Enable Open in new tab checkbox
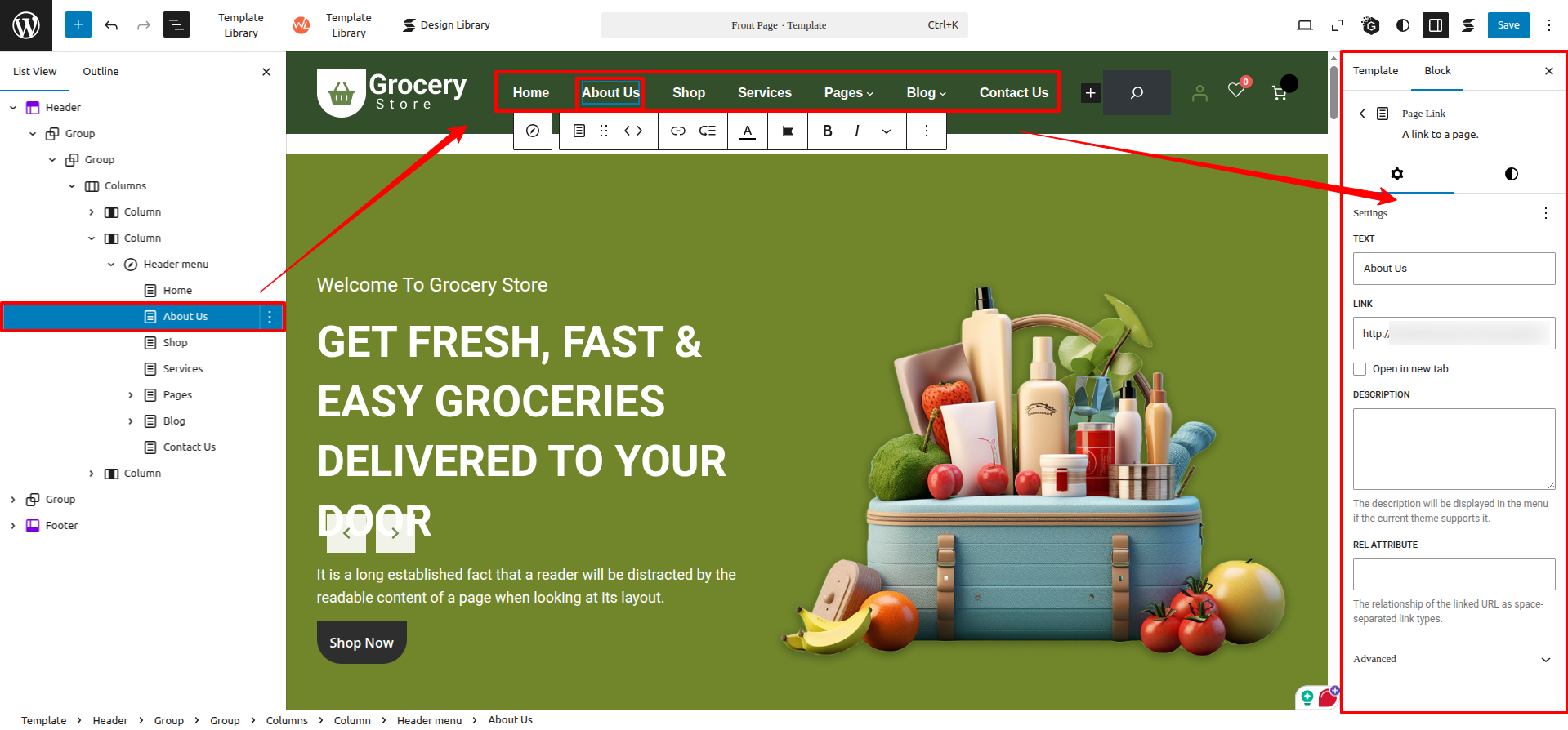This screenshot has width=1568, height=730. [1360, 369]
